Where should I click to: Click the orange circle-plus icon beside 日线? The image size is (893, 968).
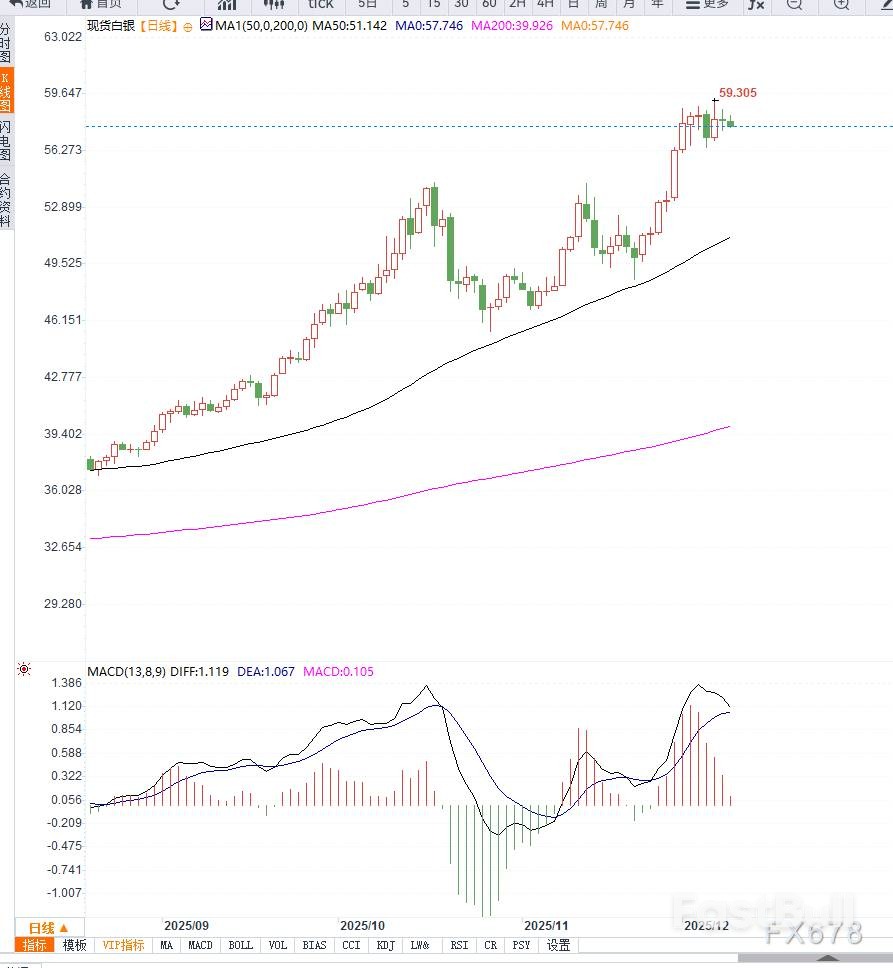(x=190, y=25)
